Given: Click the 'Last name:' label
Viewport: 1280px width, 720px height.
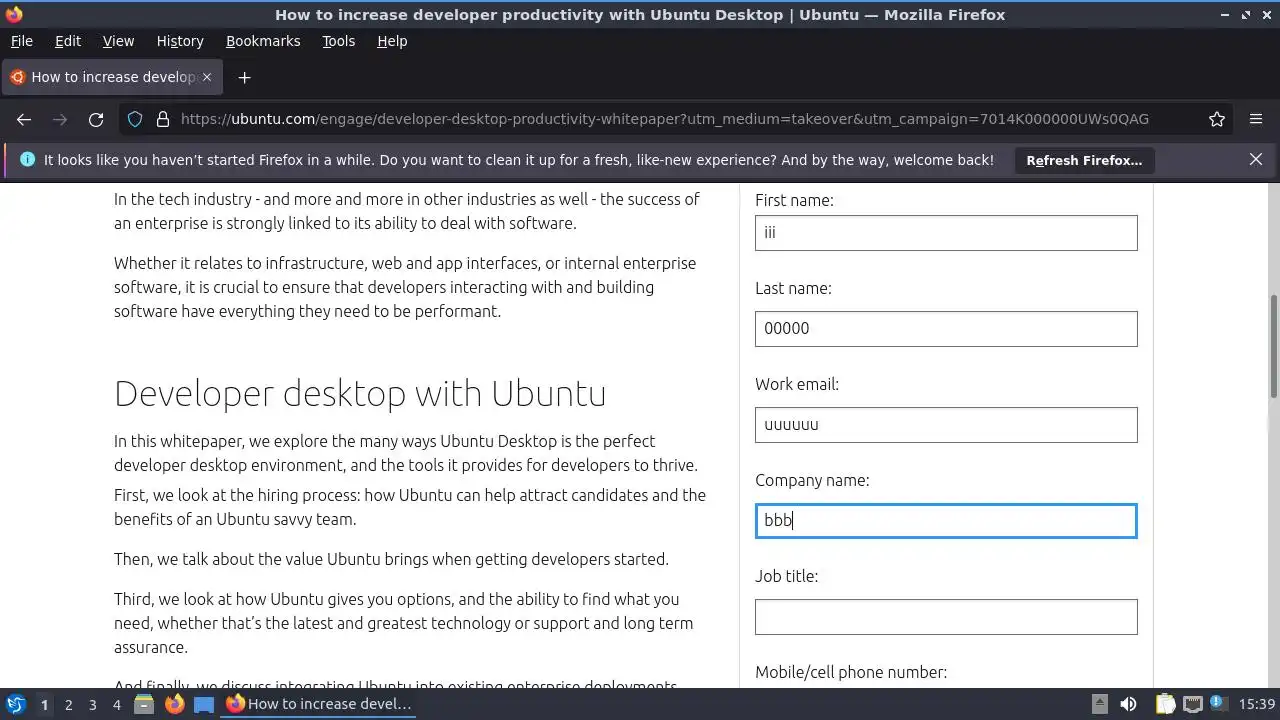Looking at the screenshot, I should coord(793,288).
